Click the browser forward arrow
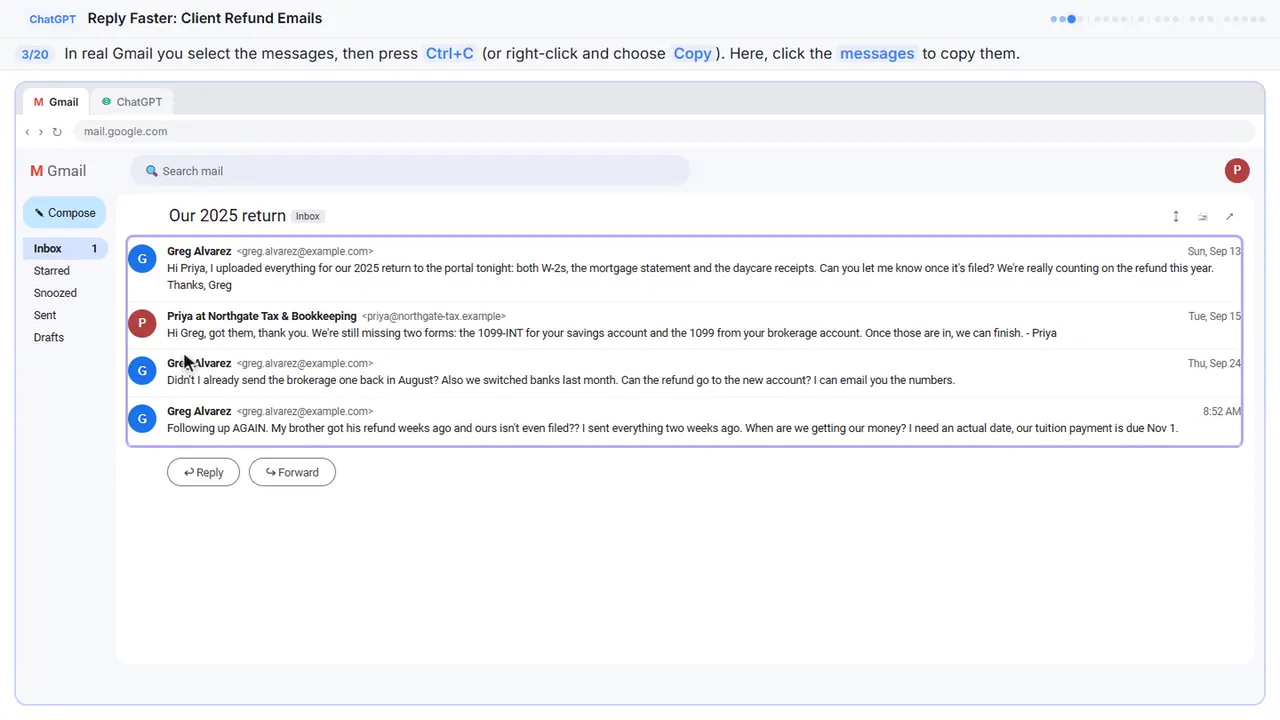 pos(41,132)
